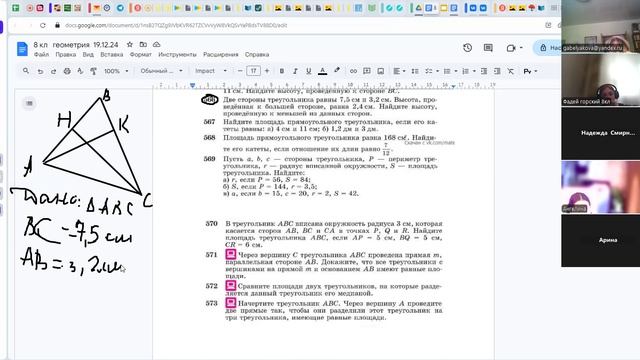Viewport: 640px width, 360px height.
Task: Open the Обычный paragraph style dropdown
Action: pos(161,71)
